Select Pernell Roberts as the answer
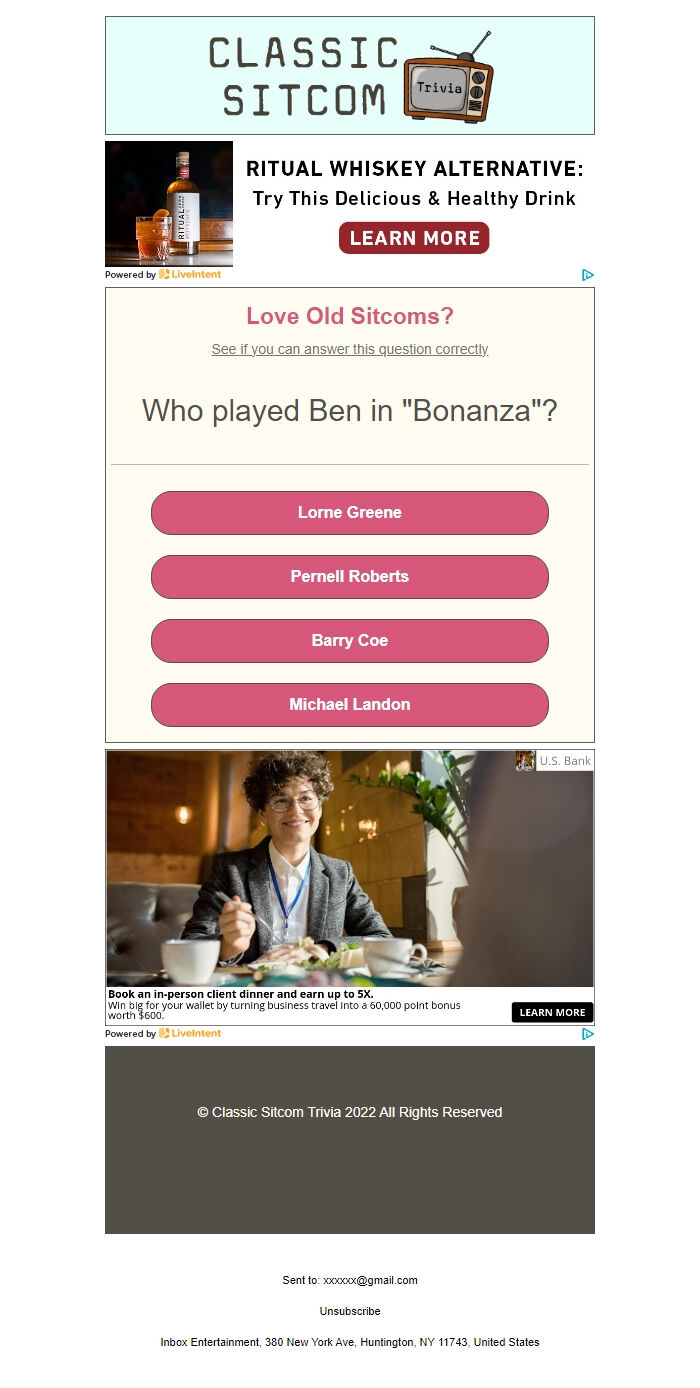This screenshot has height=1388, width=700. 350,577
